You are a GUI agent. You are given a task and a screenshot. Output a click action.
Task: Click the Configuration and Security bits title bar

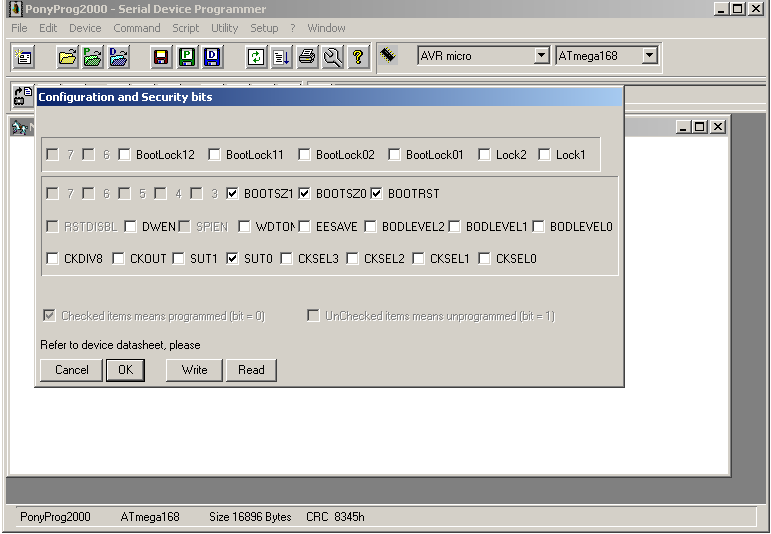click(329, 97)
